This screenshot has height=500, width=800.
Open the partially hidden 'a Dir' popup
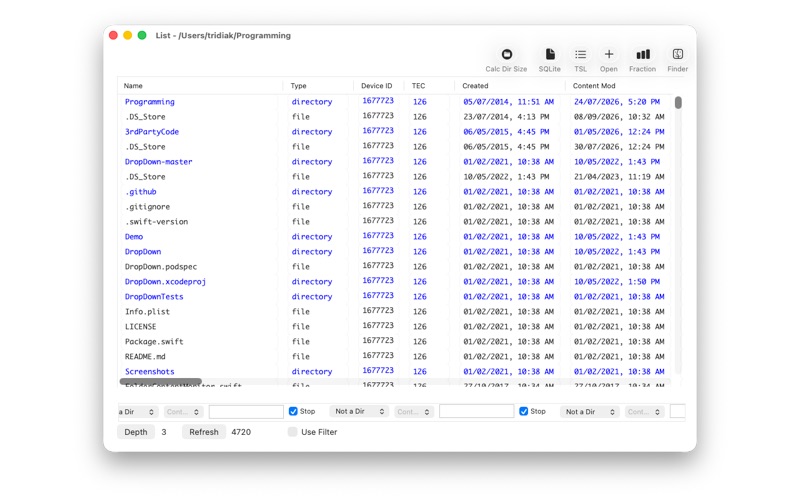136,412
